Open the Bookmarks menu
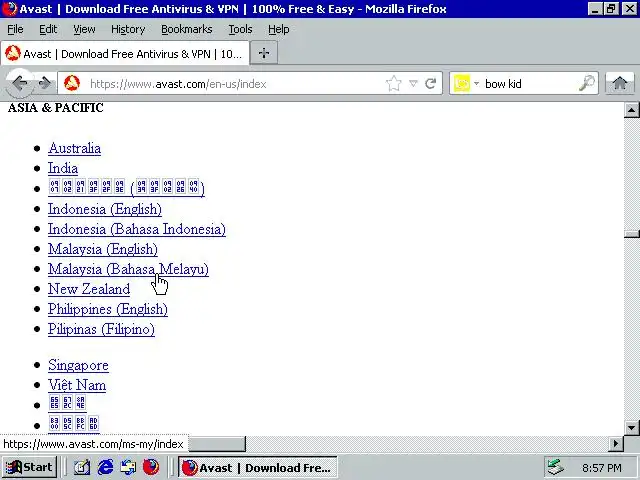This screenshot has width=640, height=480. tap(187, 29)
